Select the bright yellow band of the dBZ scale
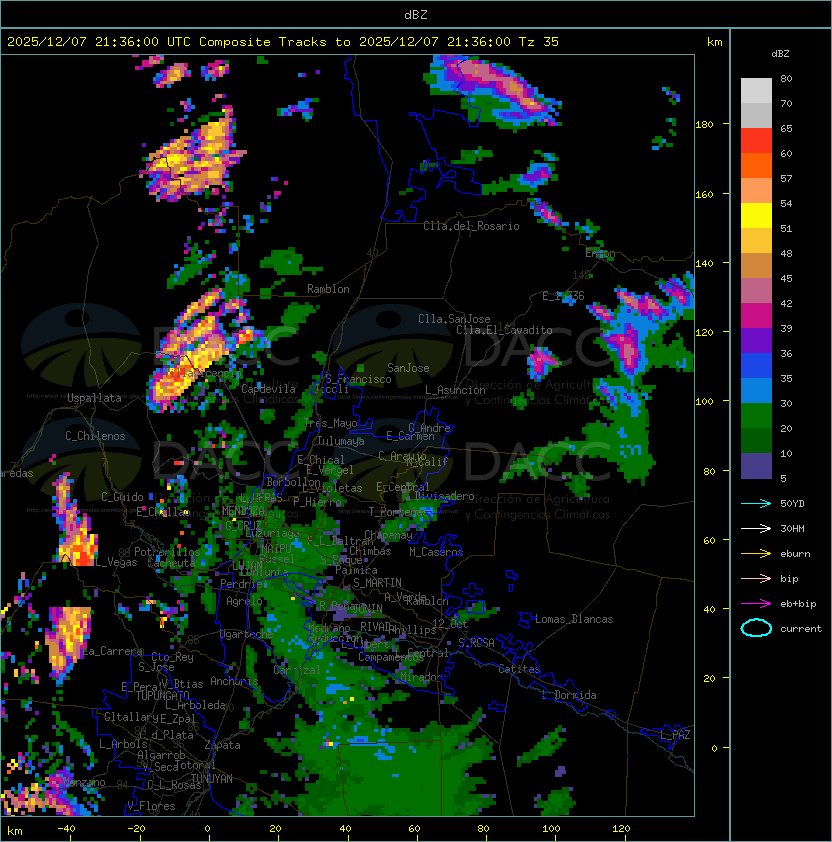The width and height of the screenshot is (832, 842). pyautogui.click(x=756, y=216)
